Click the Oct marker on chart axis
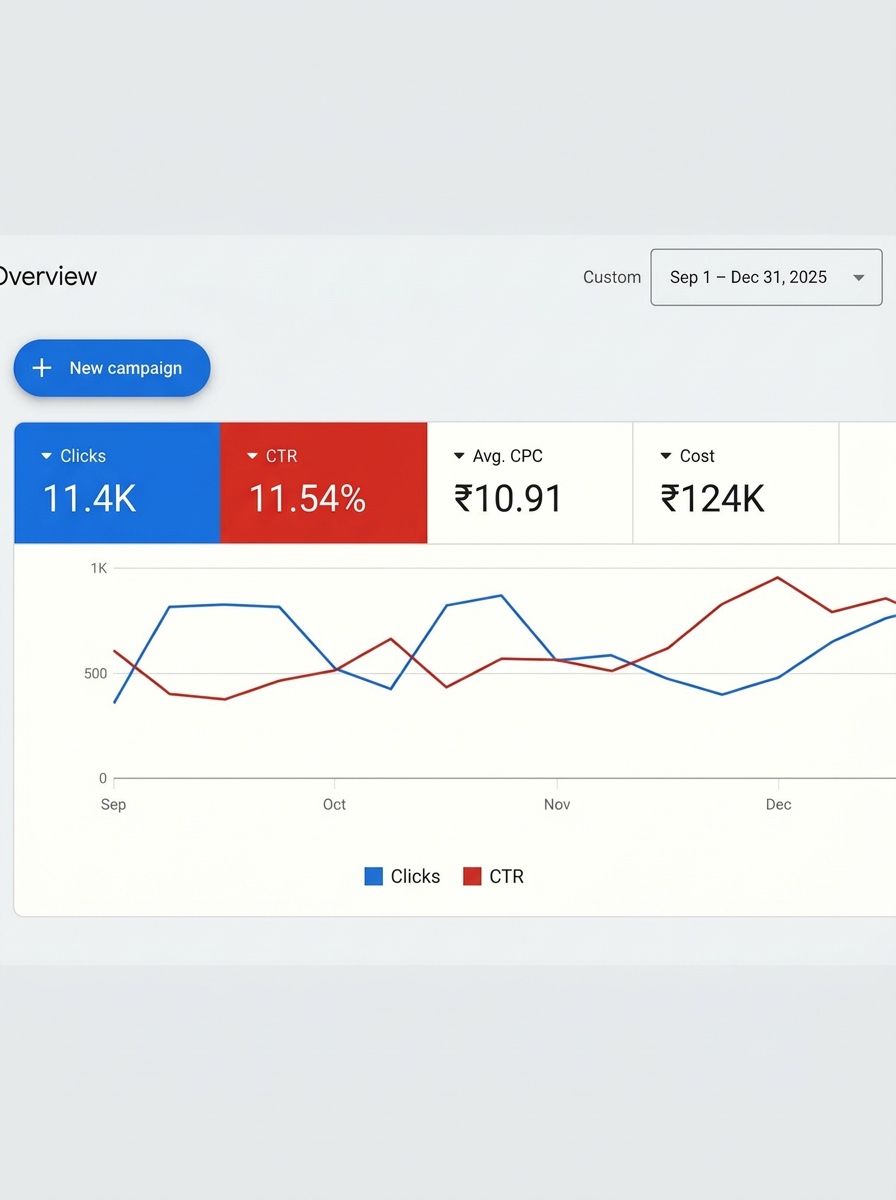 pos(334,804)
